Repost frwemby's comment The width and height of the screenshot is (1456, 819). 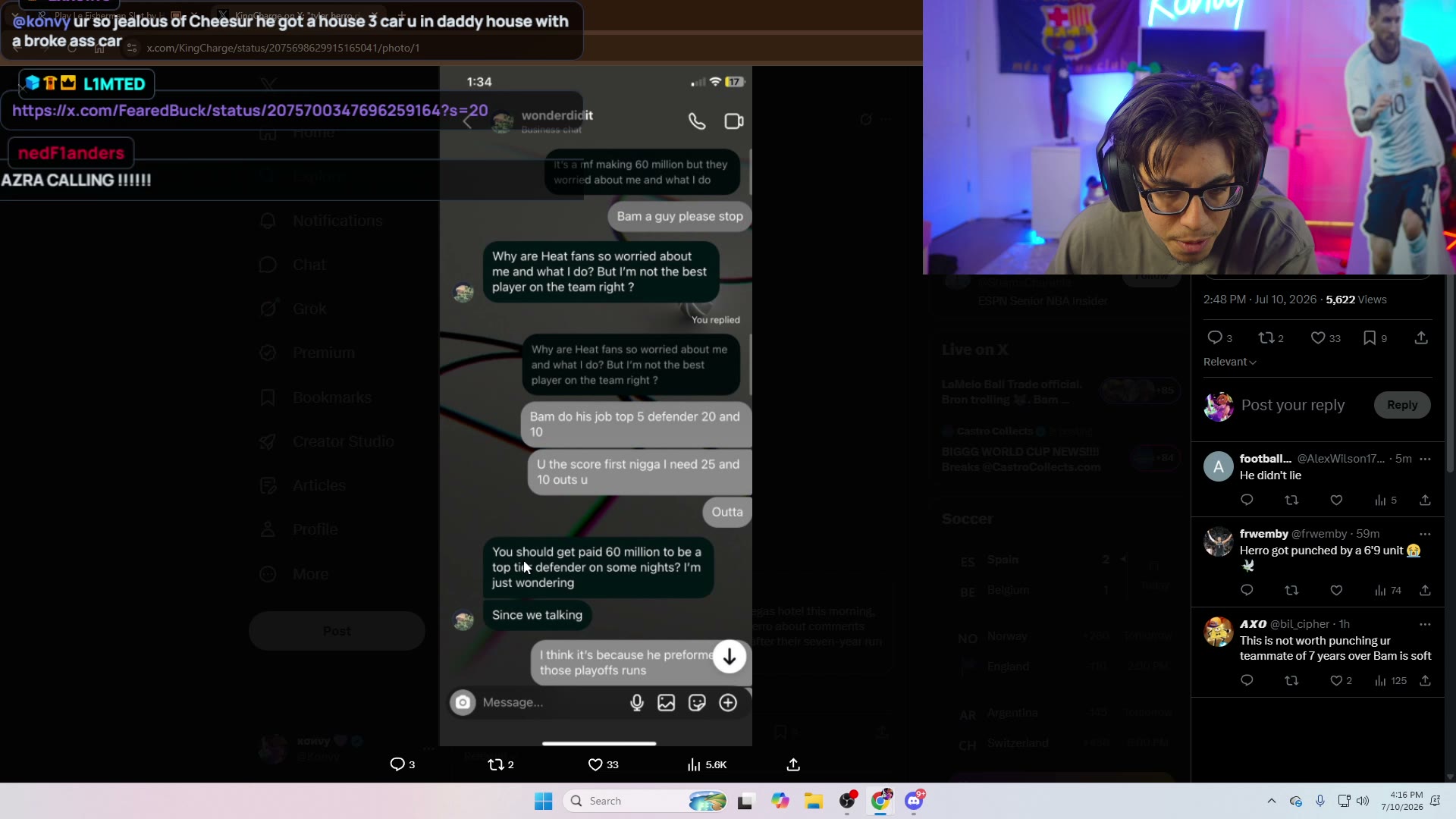1291,591
